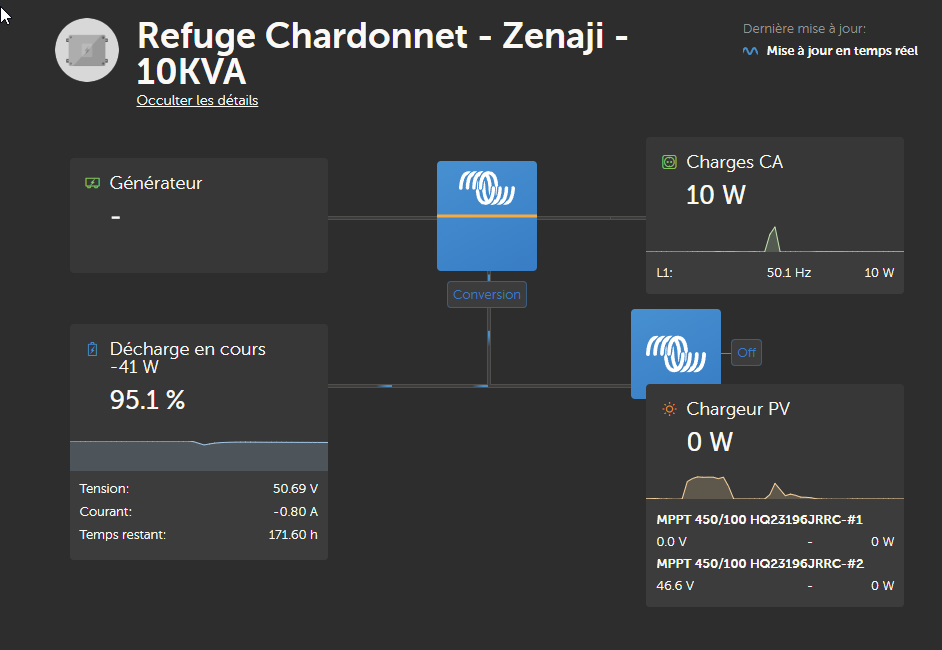
Task: Click the Conversion status button
Action: [x=487, y=294]
